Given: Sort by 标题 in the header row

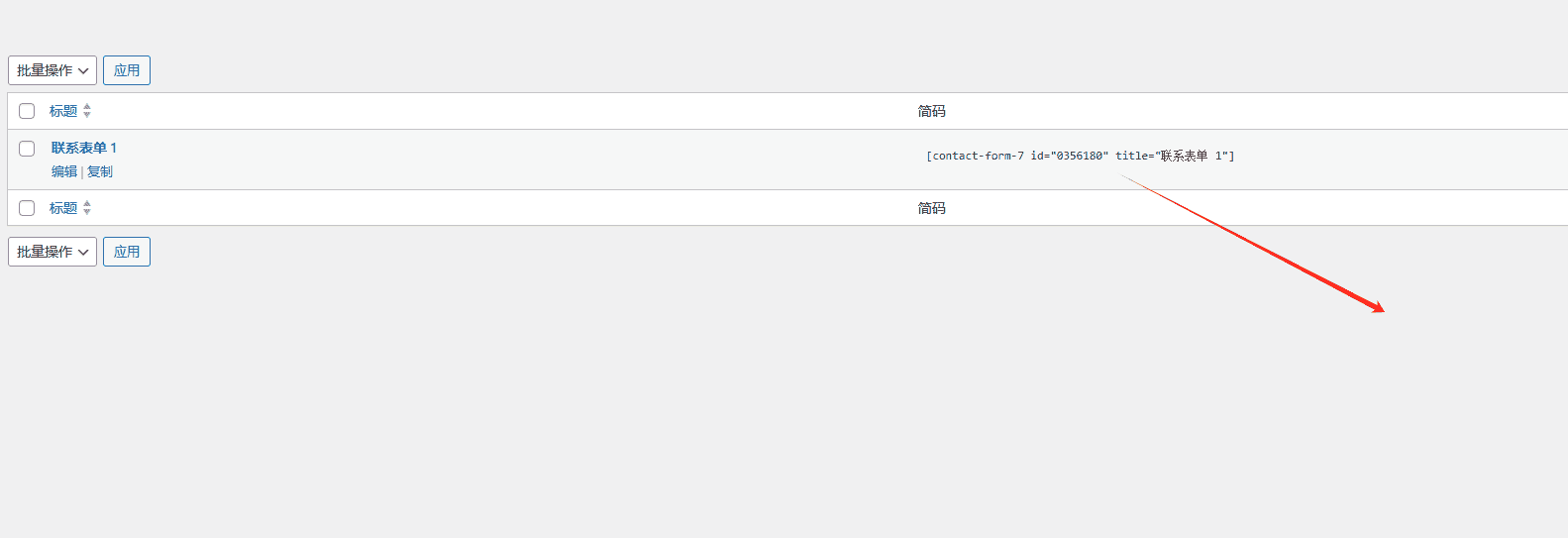Looking at the screenshot, I should point(63,111).
